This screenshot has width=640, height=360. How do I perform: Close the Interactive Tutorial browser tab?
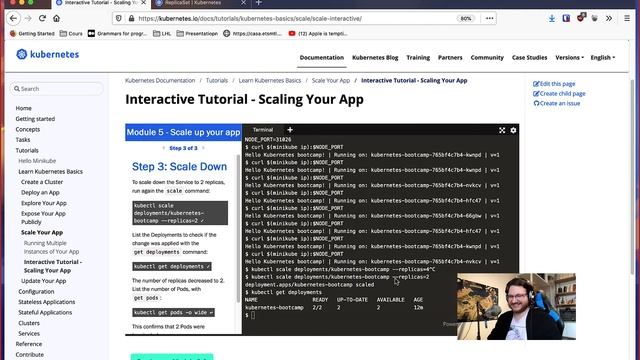[143, 3]
